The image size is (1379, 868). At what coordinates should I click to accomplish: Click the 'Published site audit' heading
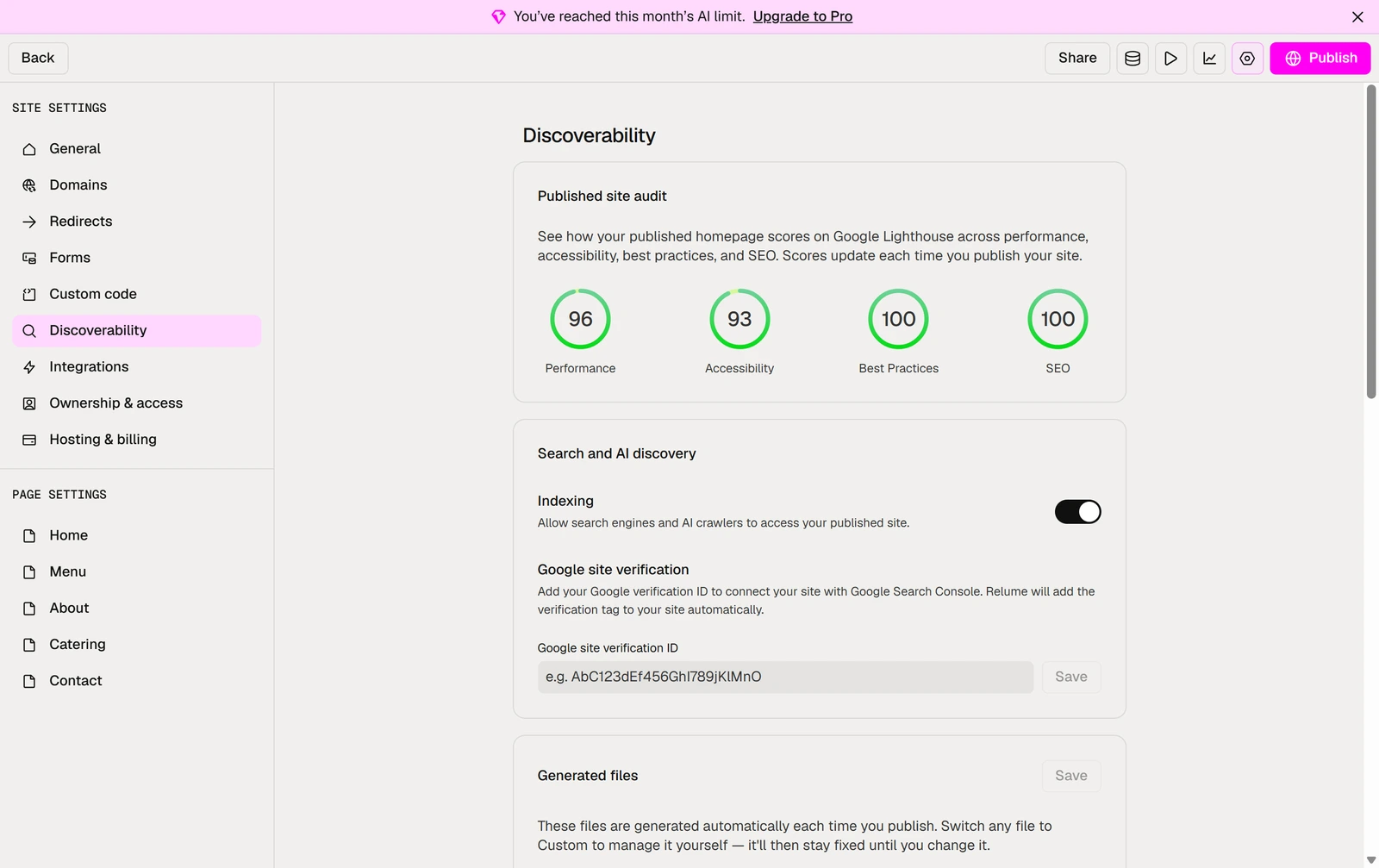click(602, 197)
